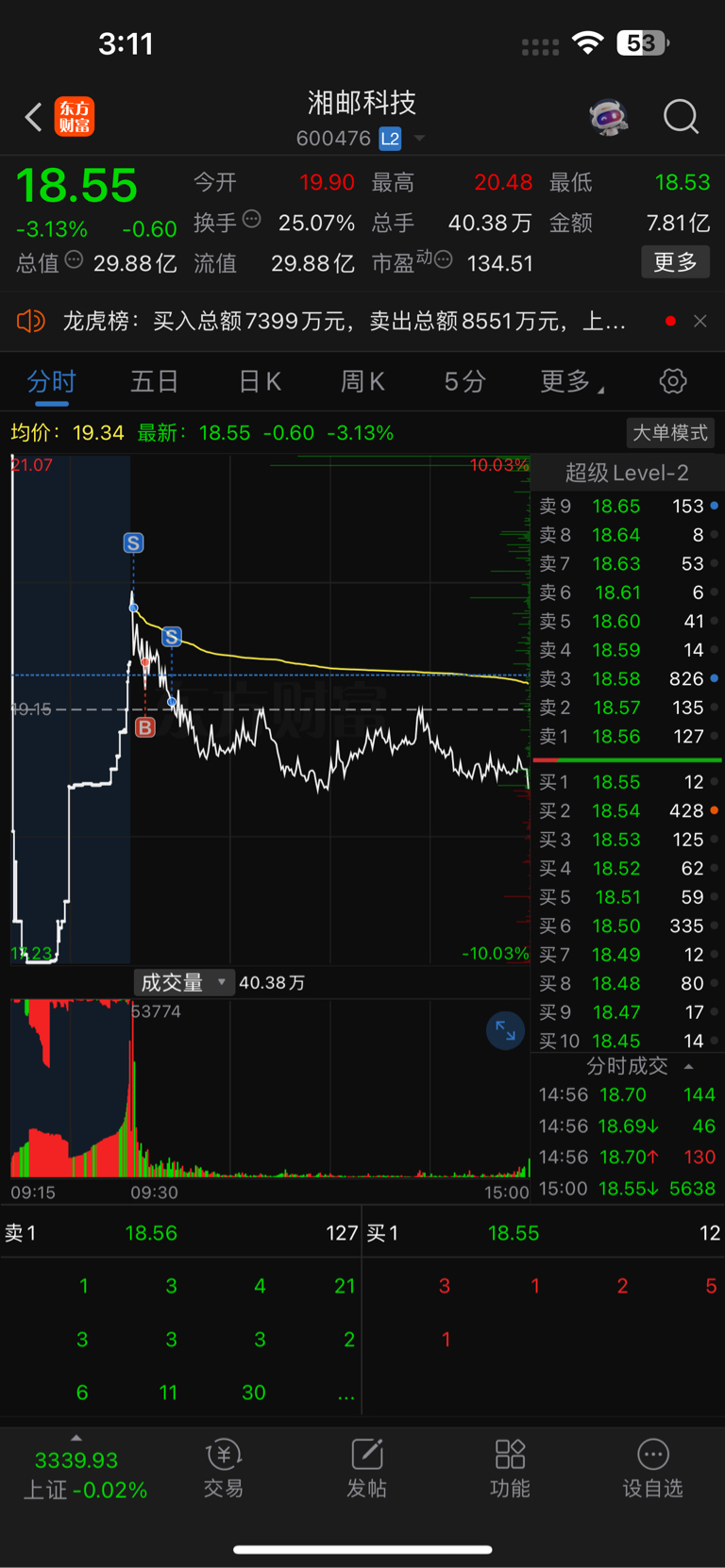
Task: Tap the back arrow icon
Action: pos(33,117)
